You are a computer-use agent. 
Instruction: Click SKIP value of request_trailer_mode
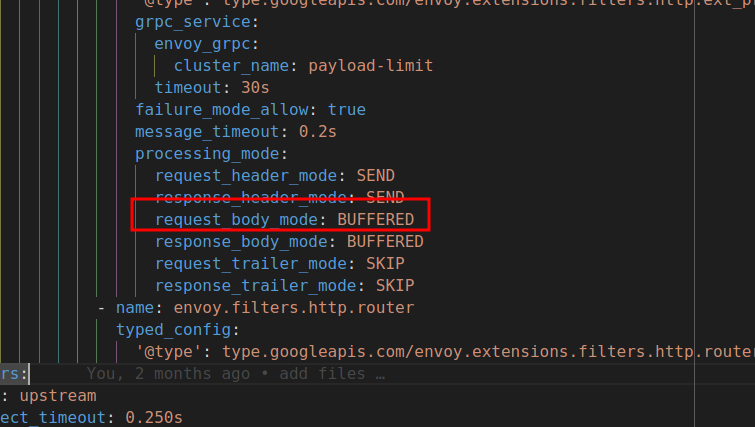[x=384, y=263]
